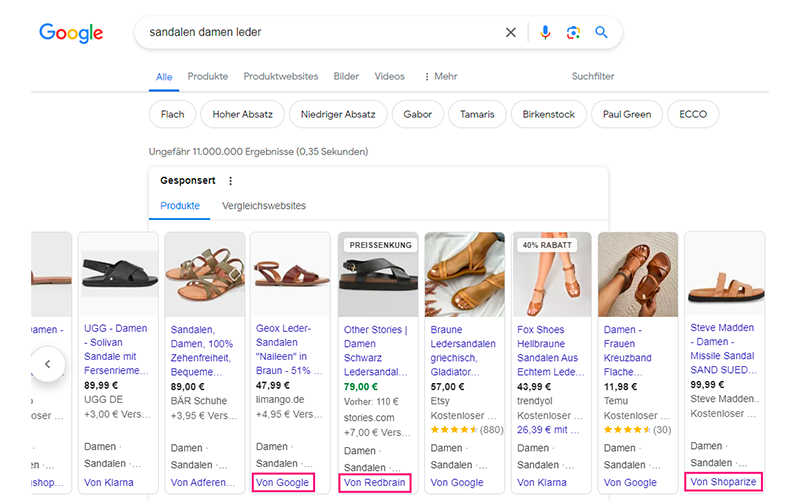Viewport: 800px width, 500px height.
Task: Click the 'Von Shoparize' link
Action: coord(723,482)
